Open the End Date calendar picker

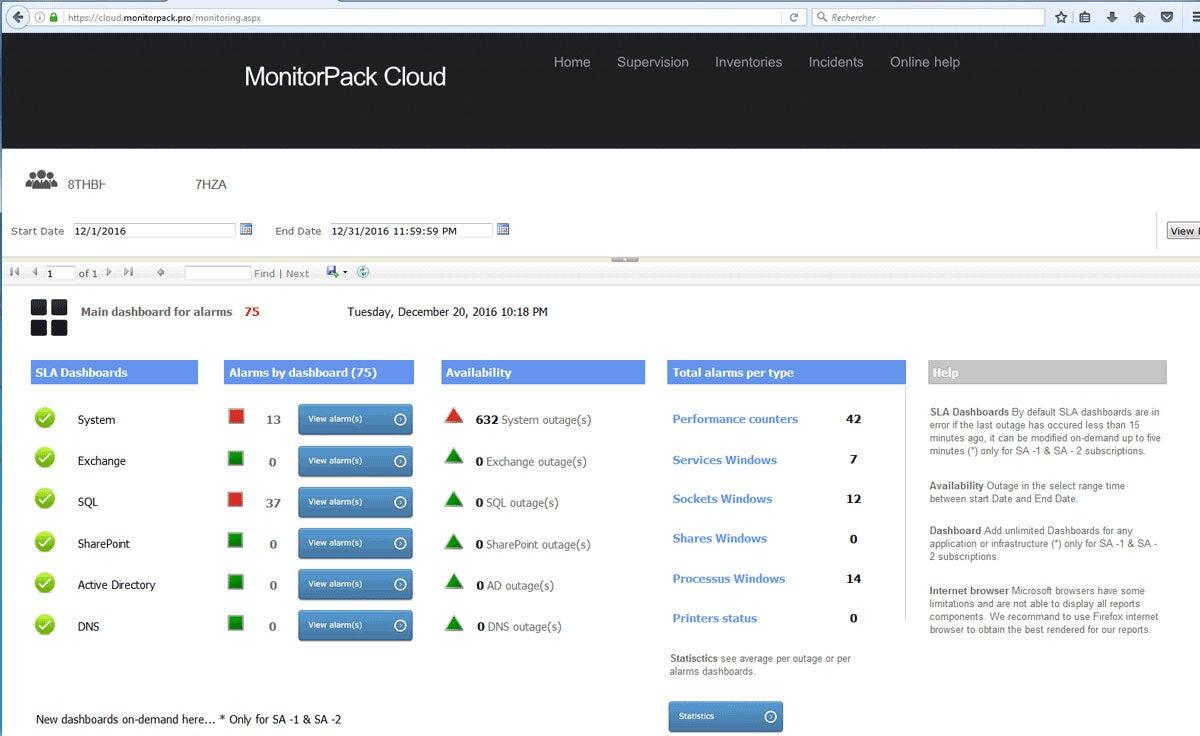coord(502,229)
